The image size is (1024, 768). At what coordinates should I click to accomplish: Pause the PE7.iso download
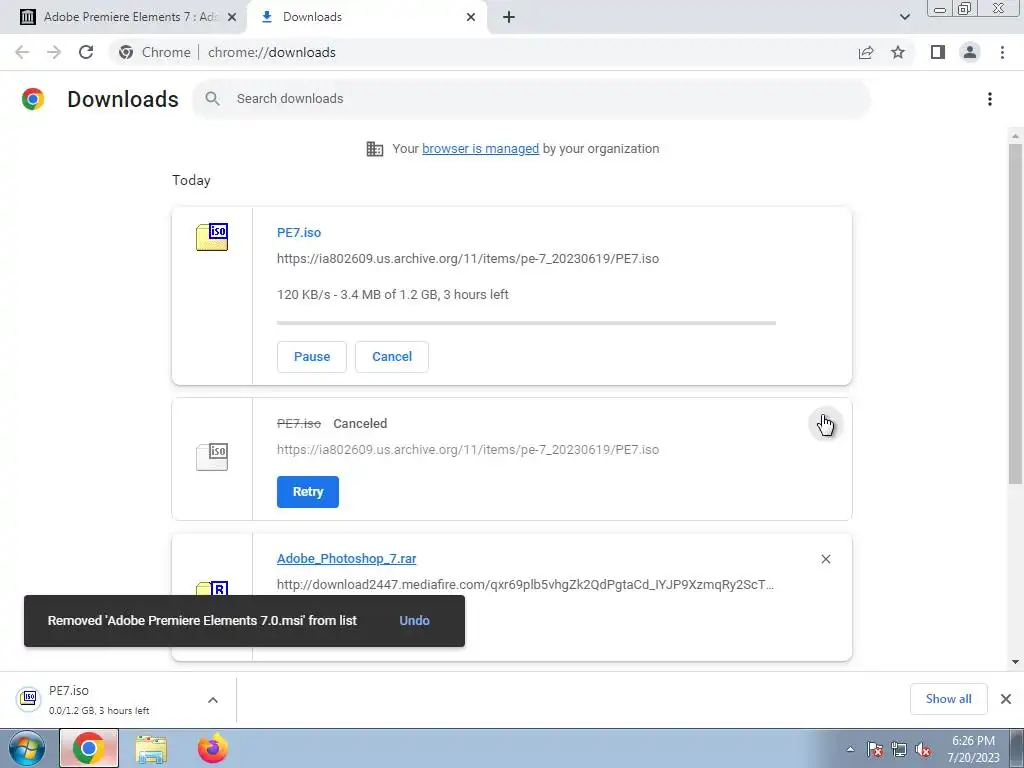coord(312,357)
